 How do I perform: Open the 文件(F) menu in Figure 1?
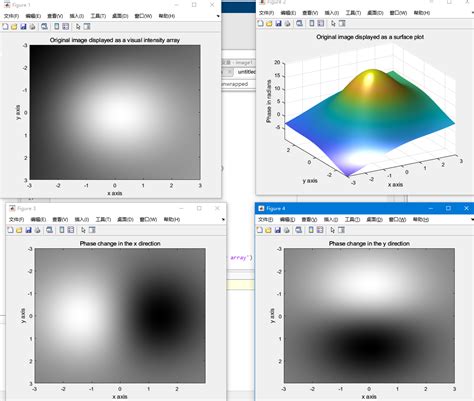tap(11, 16)
